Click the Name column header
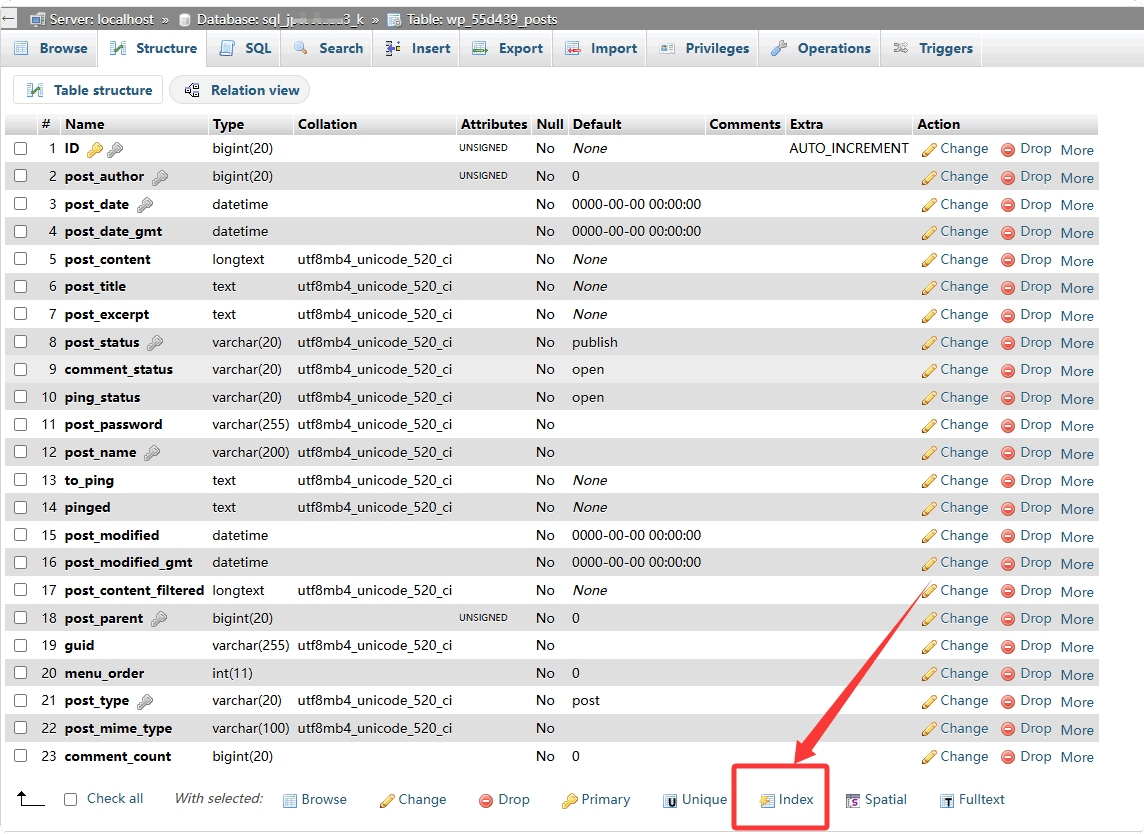The height and width of the screenshot is (834, 1144). coord(85,124)
